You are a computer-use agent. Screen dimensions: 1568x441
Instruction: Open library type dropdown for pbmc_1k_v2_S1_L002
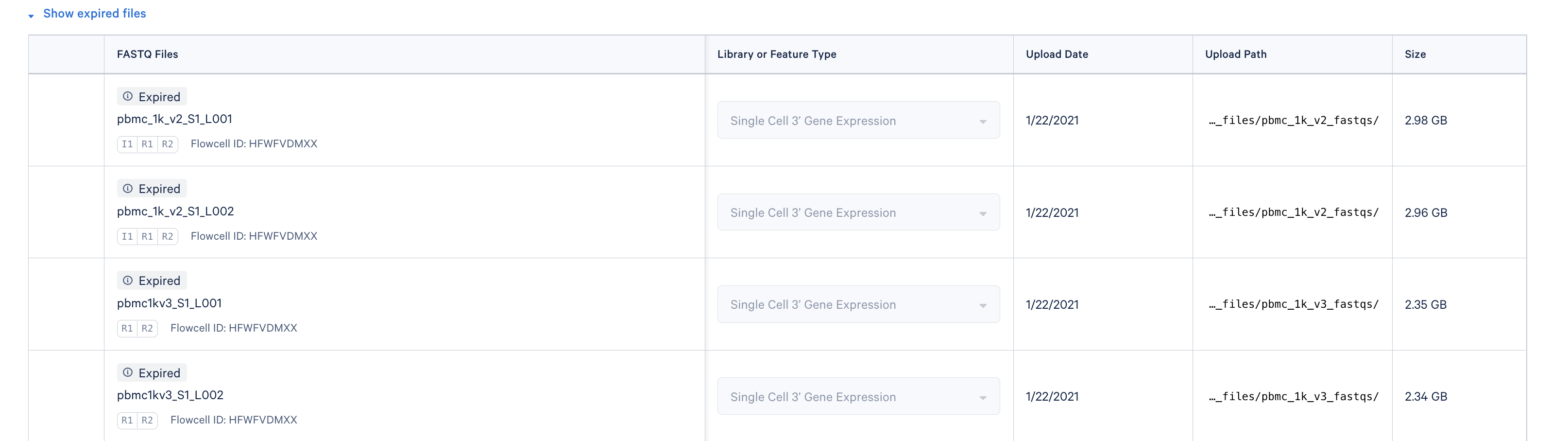click(x=858, y=212)
